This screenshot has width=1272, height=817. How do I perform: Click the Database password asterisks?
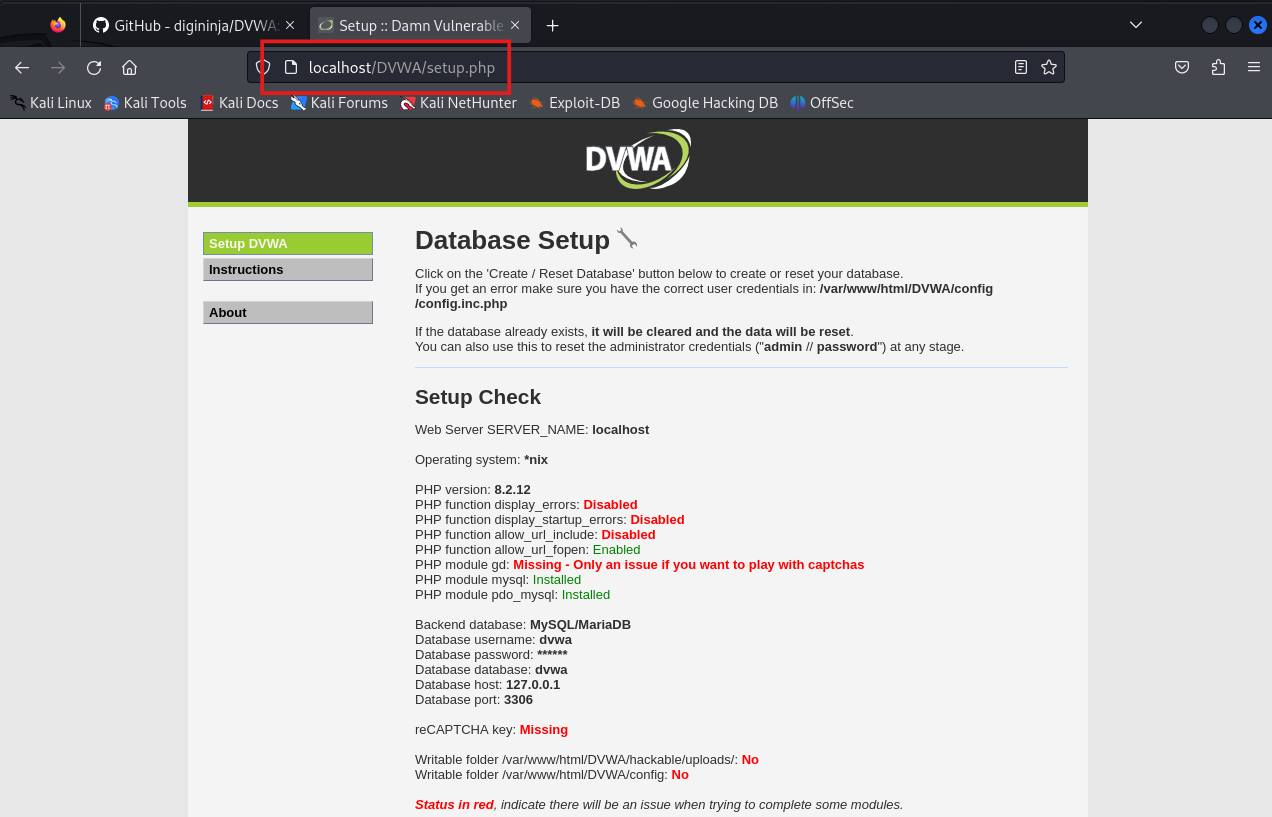tap(552, 655)
